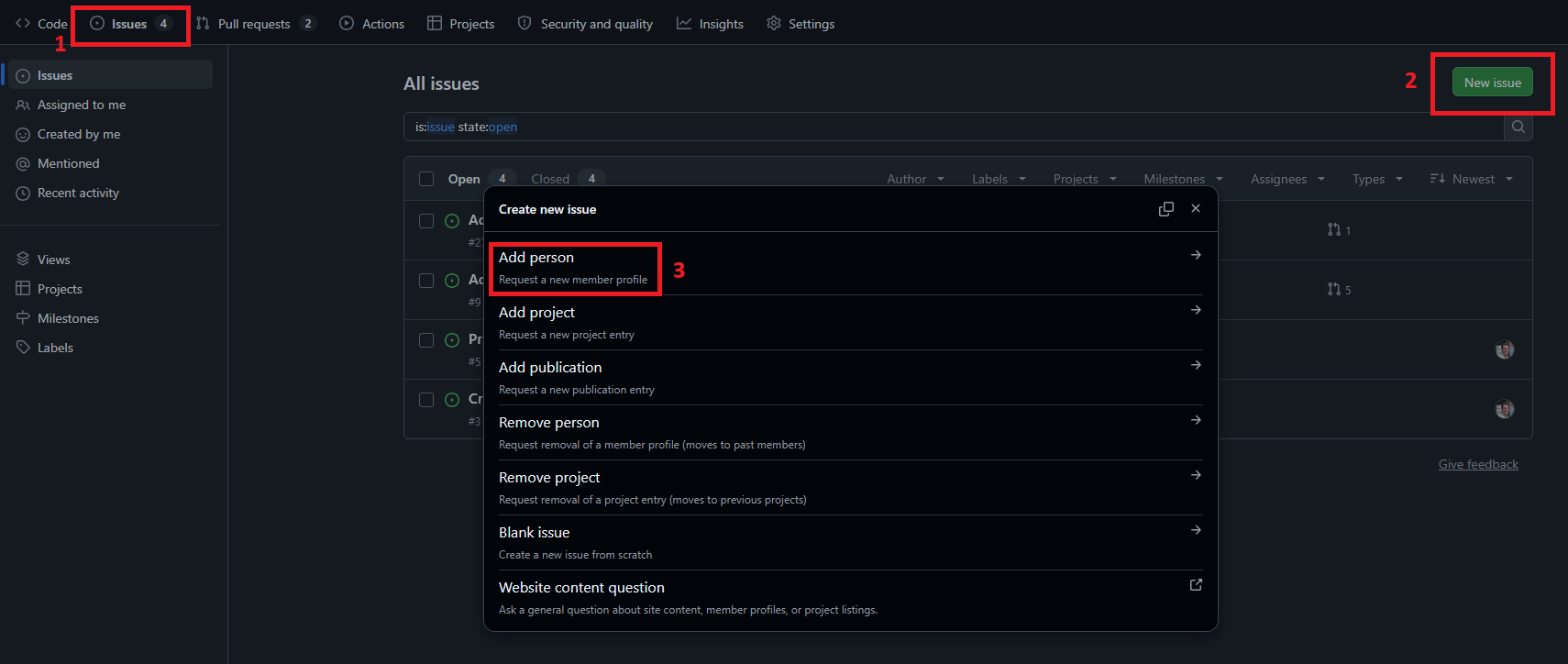Choose the Add publication template
1568x664 pixels.
point(850,378)
